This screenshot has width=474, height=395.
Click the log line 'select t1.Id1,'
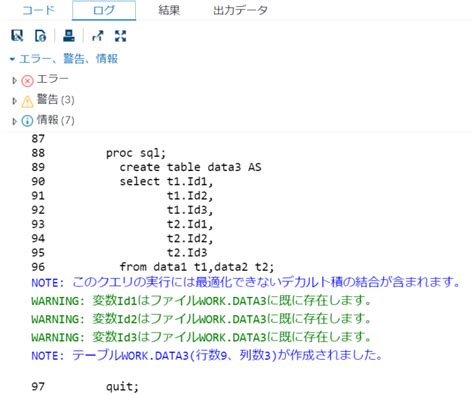click(166, 181)
